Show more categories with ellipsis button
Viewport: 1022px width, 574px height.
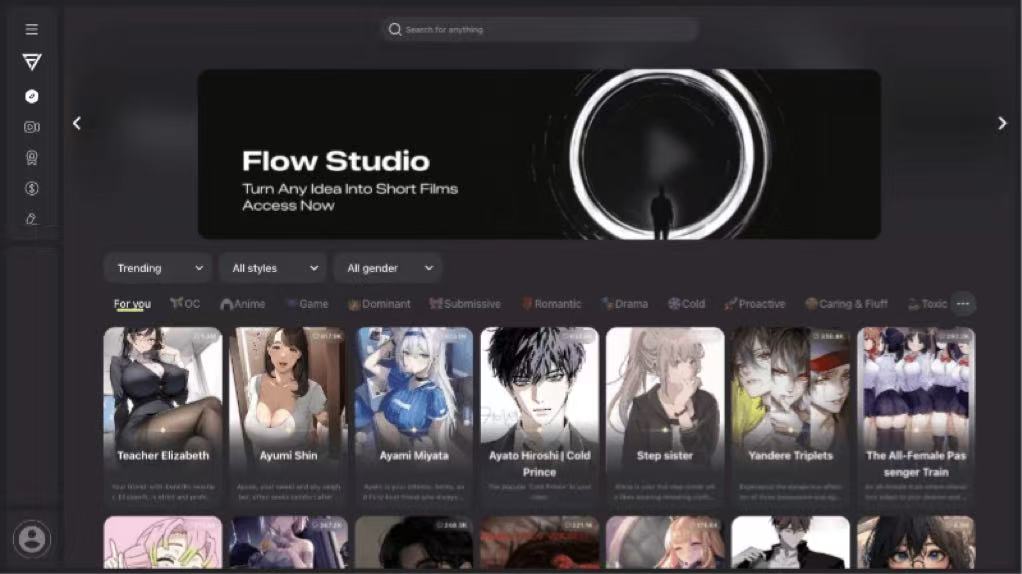click(963, 304)
